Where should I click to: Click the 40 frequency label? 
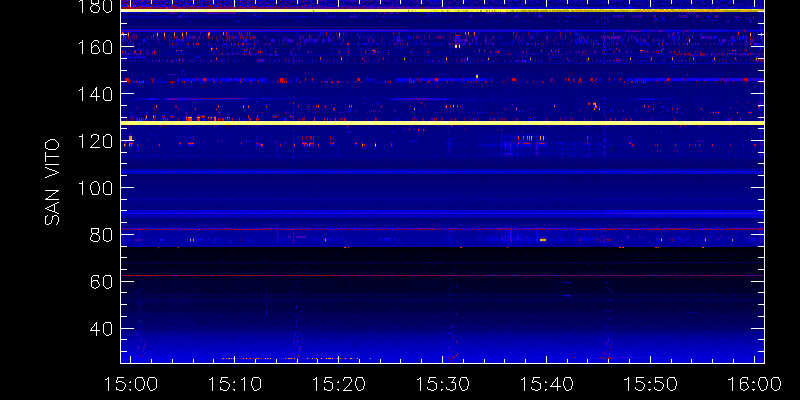coord(101,329)
